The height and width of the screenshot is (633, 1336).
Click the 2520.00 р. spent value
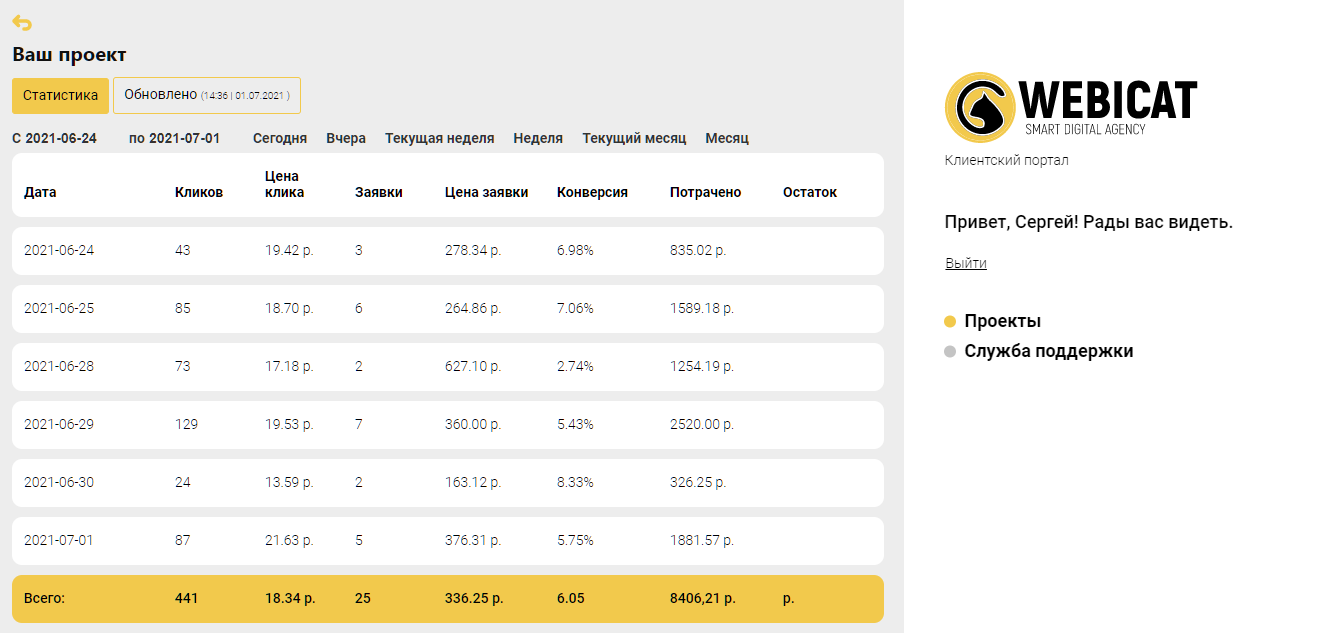(x=702, y=424)
